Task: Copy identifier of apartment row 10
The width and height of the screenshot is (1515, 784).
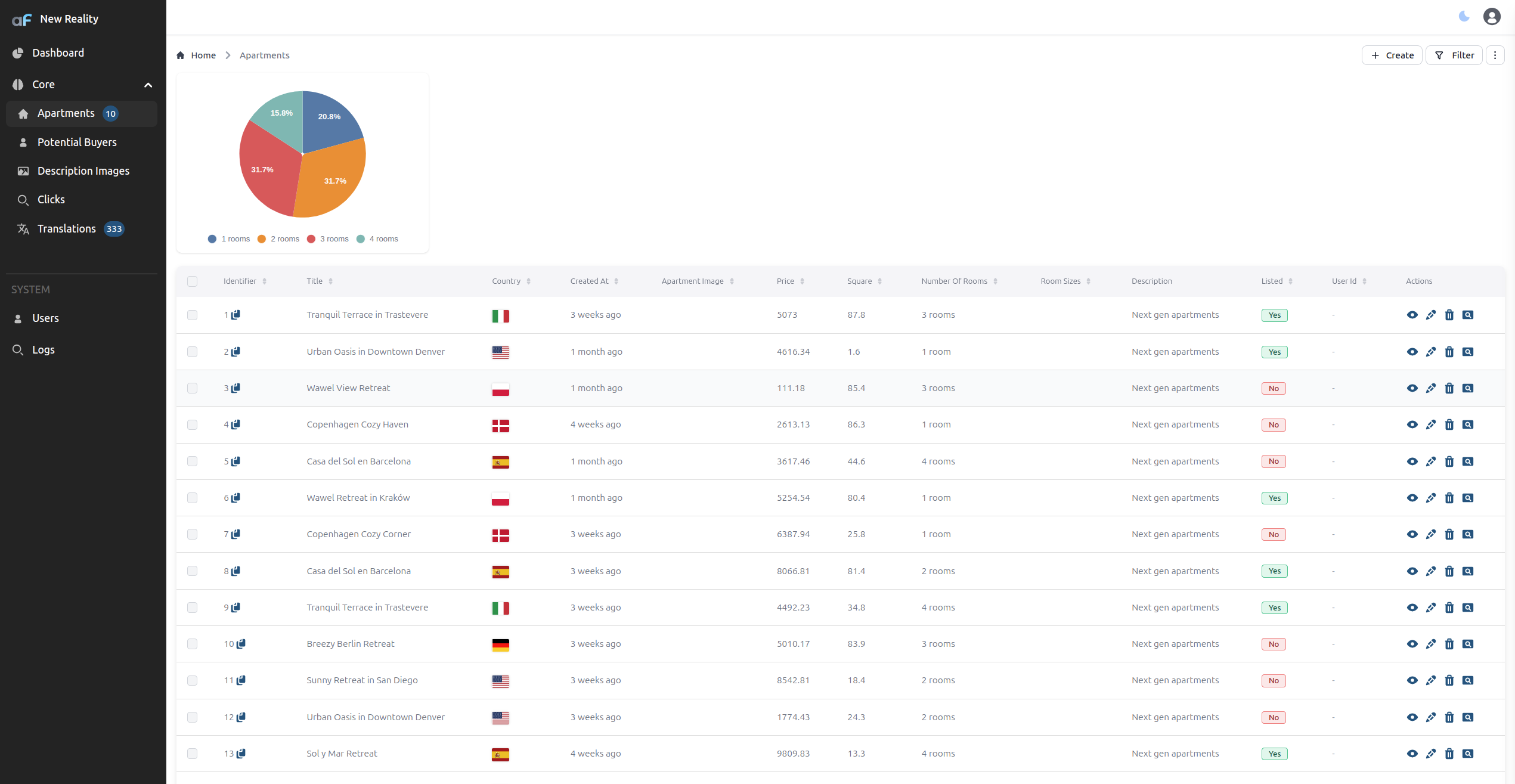Action: click(241, 643)
